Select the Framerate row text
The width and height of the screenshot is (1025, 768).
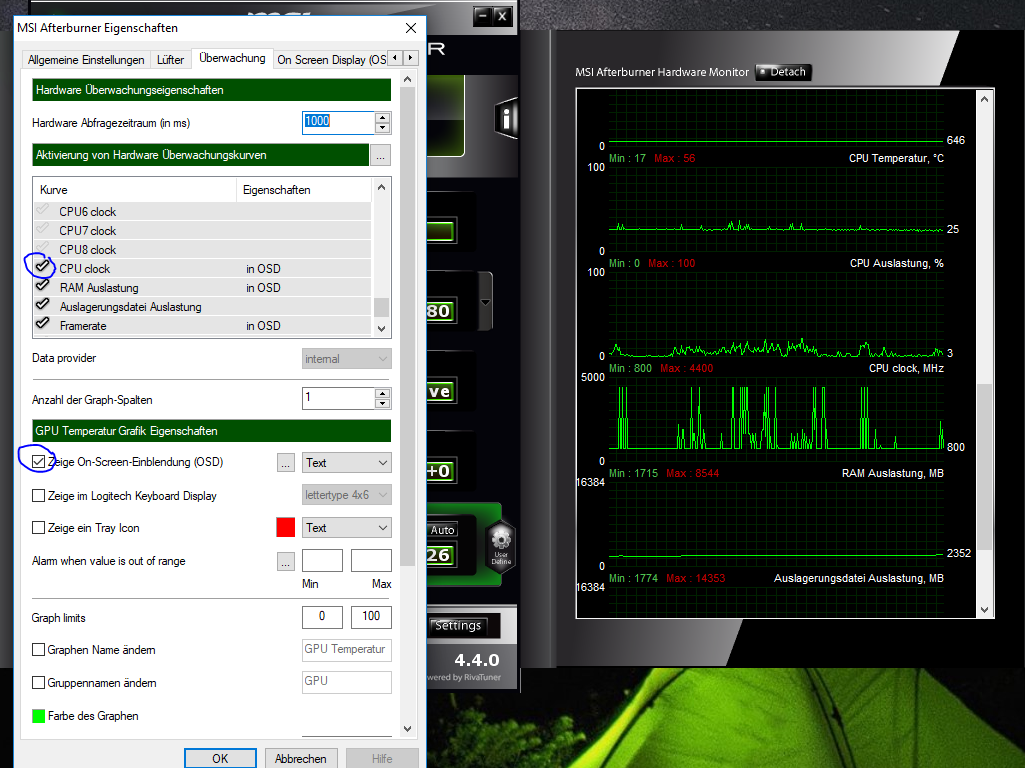point(83,326)
